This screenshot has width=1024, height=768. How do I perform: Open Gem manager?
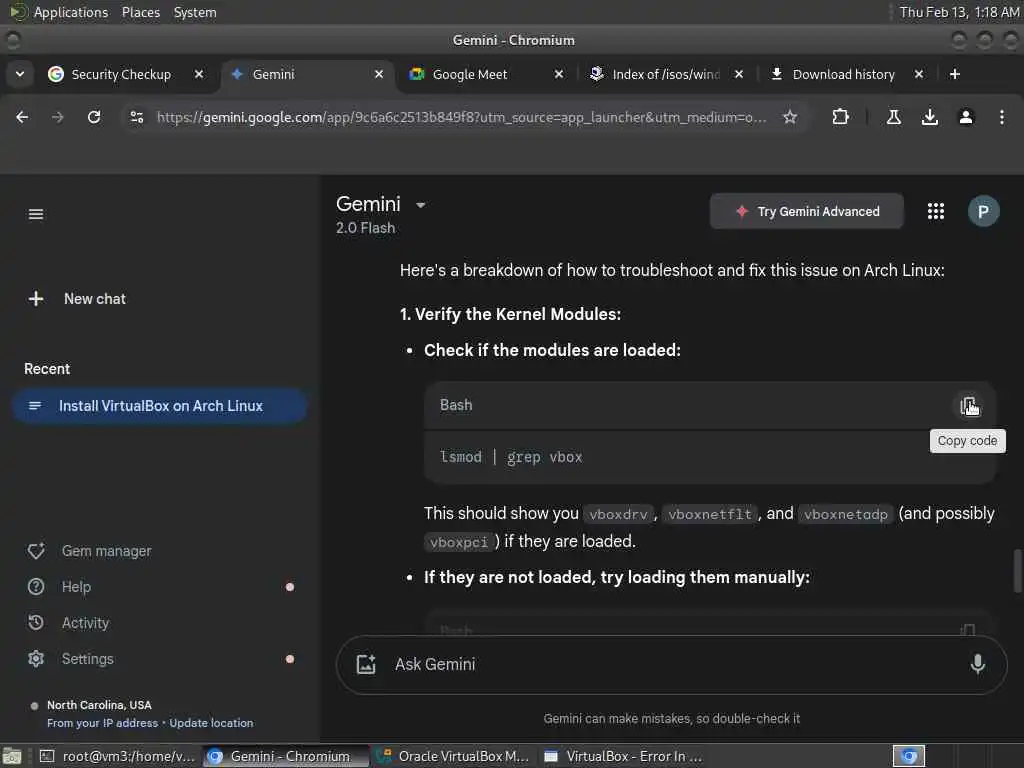tap(89, 551)
